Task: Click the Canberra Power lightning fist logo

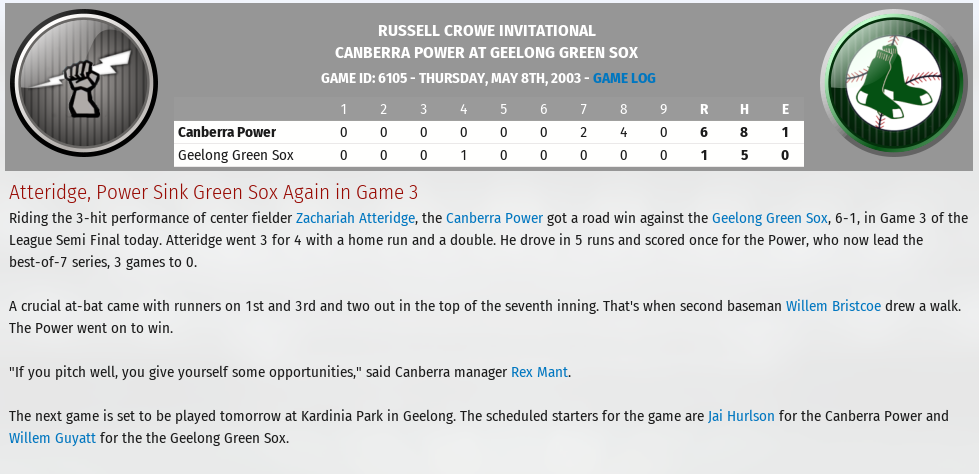Action: [84, 82]
